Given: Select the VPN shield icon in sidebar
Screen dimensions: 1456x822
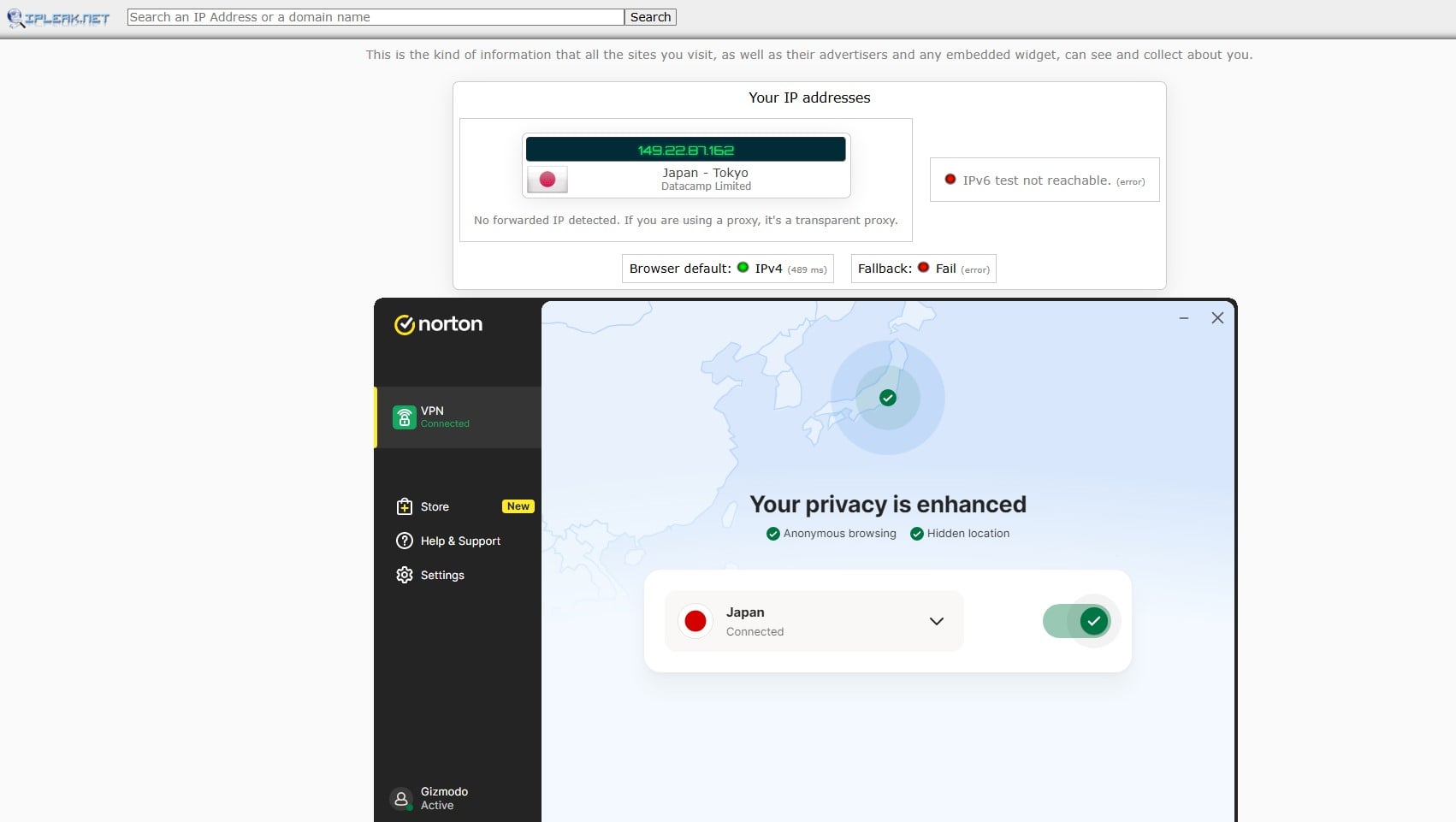Looking at the screenshot, I should [404, 417].
